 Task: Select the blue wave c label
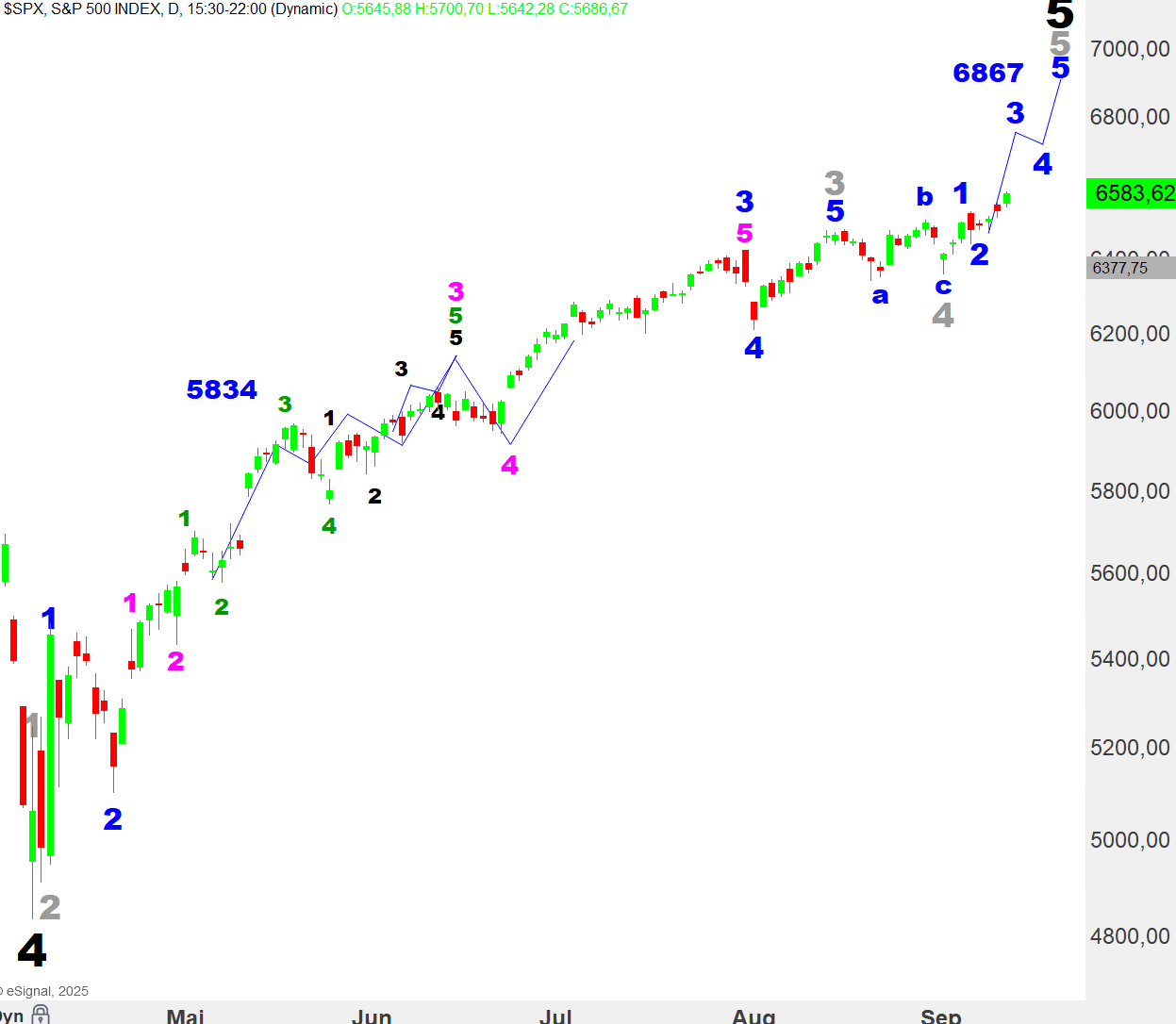(943, 287)
